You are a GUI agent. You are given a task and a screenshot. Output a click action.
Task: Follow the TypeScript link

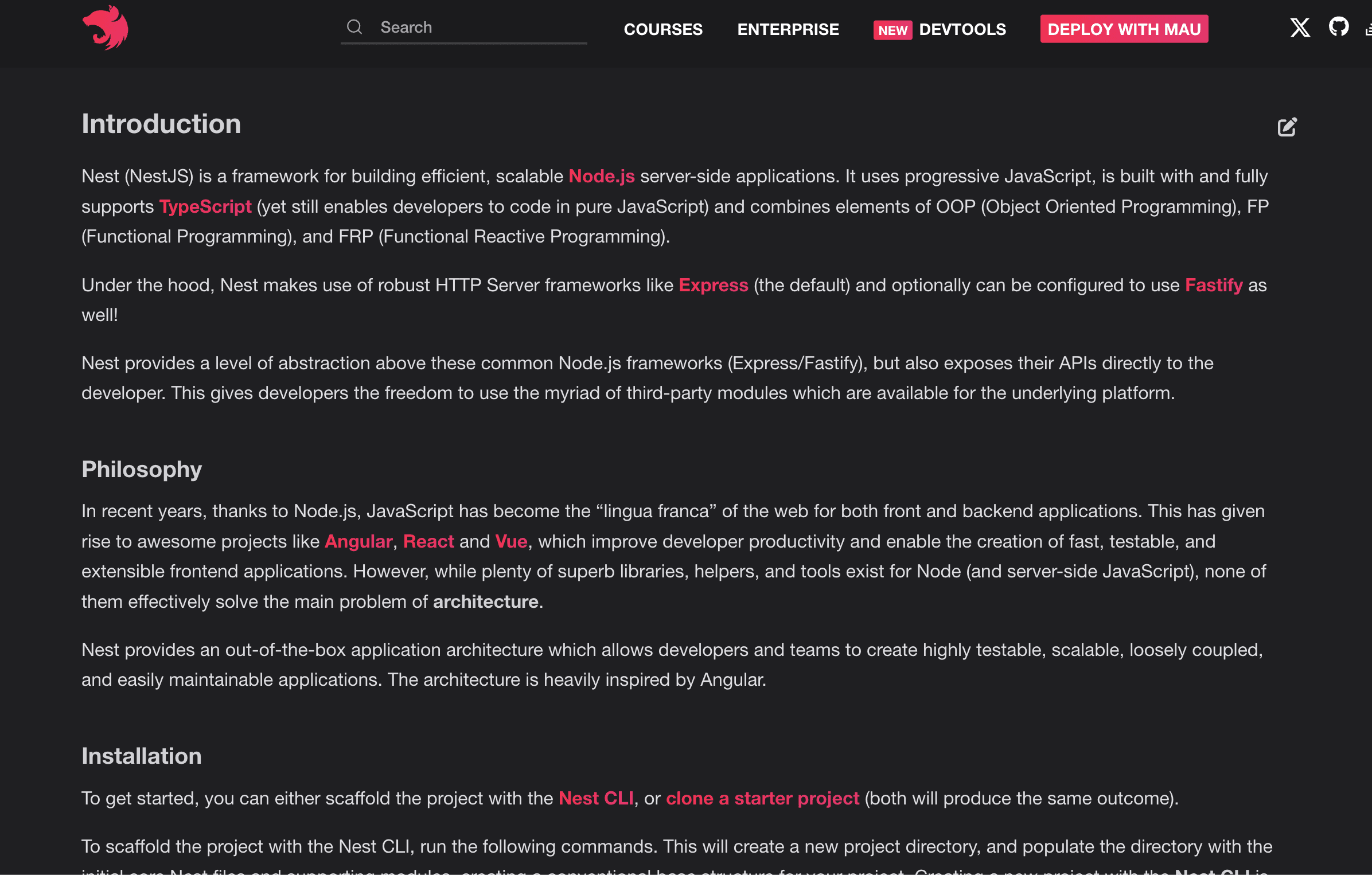coord(205,206)
